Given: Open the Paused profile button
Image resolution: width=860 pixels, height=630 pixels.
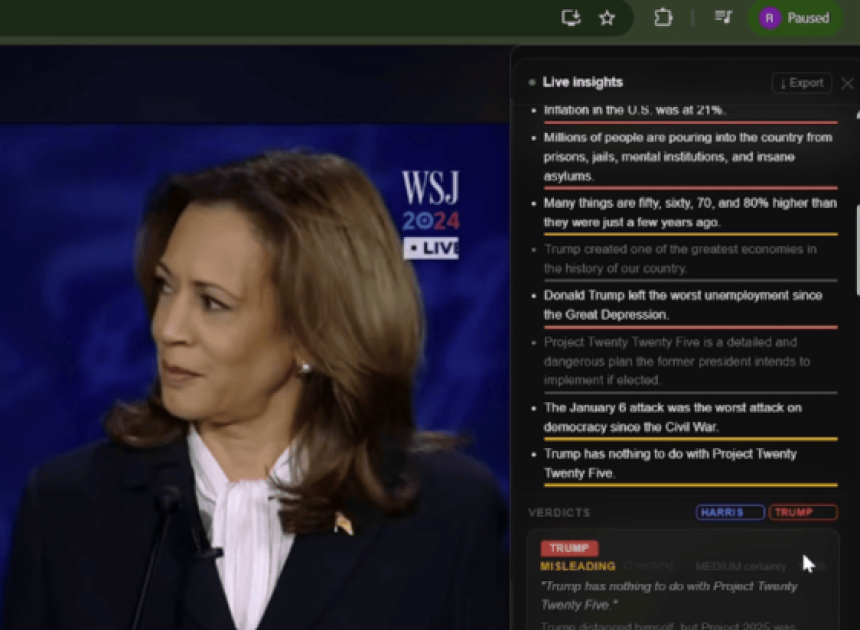Looking at the screenshot, I should tap(794, 18).
